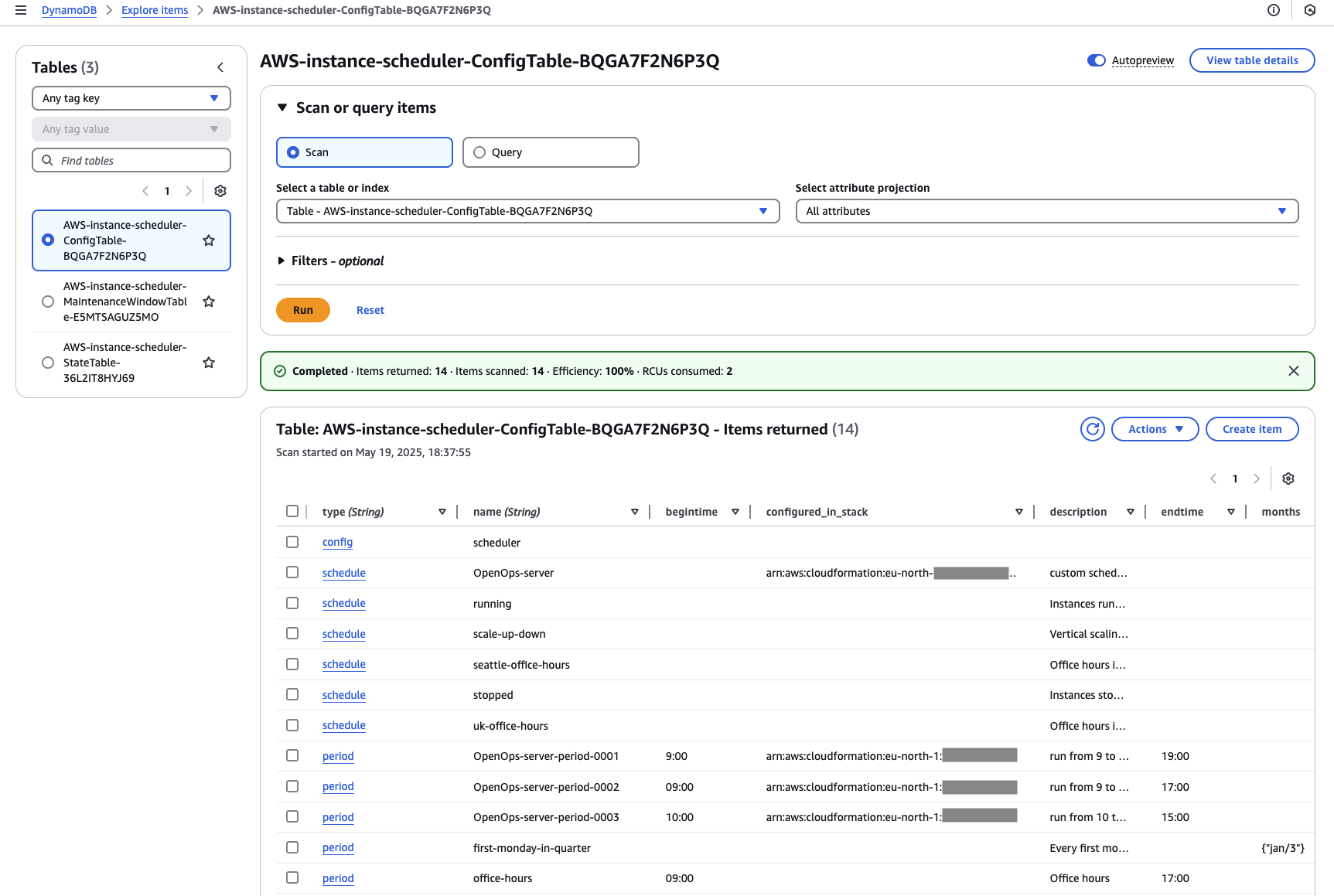Open items table preferences gear
The image size is (1334, 896).
1288,479
